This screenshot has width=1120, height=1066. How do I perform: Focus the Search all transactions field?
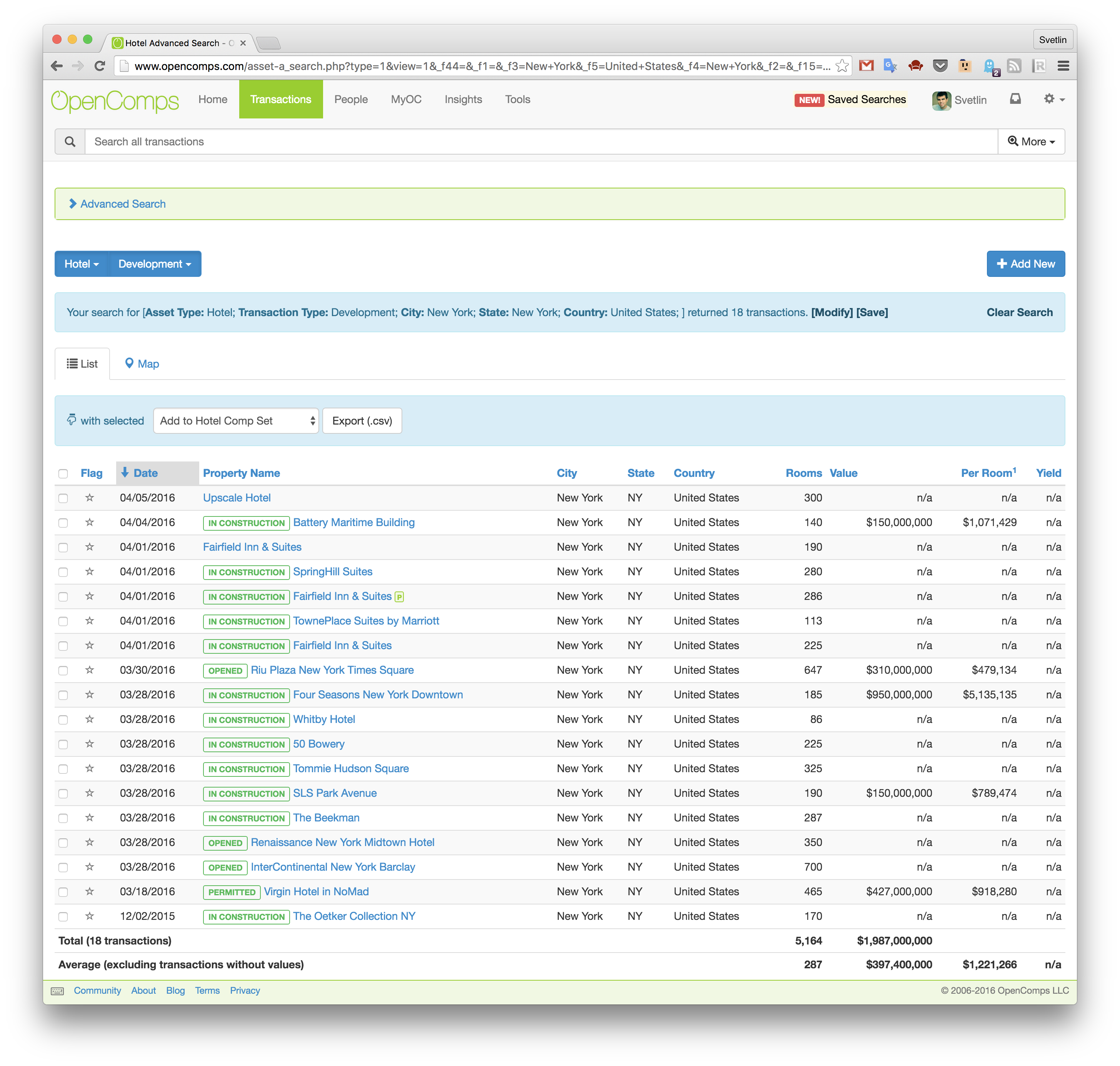click(540, 142)
